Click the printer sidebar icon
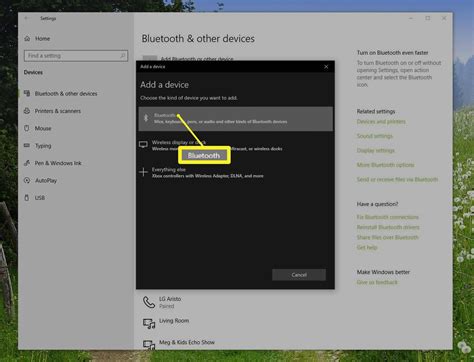The height and width of the screenshot is (362, 474). (27, 111)
